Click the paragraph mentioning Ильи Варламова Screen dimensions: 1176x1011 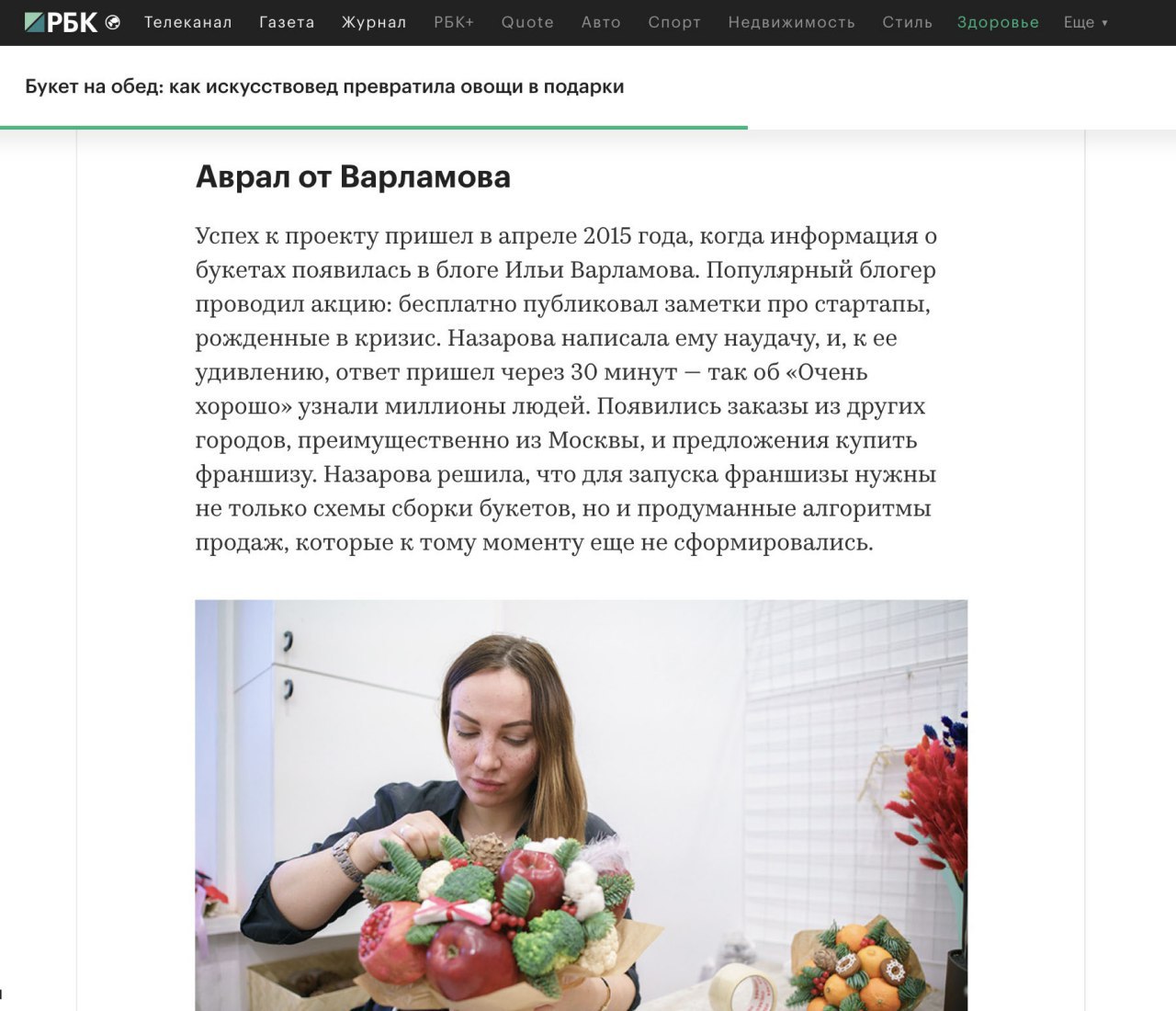pyautogui.click(x=566, y=389)
